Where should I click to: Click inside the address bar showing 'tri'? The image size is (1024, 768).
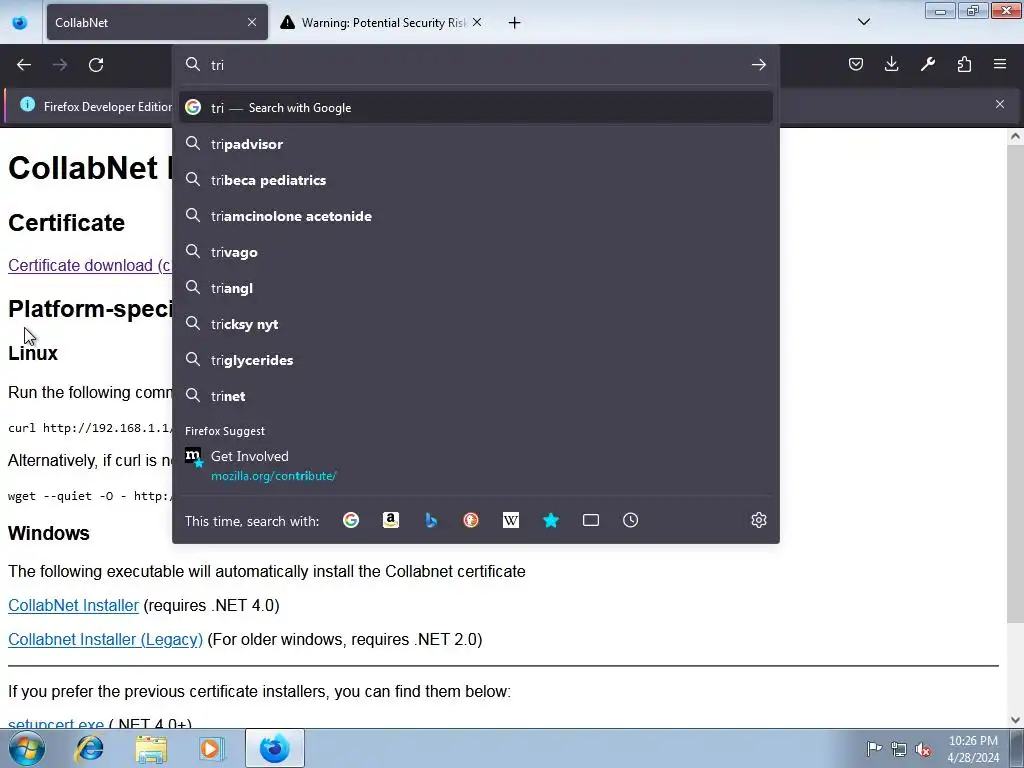pos(475,65)
